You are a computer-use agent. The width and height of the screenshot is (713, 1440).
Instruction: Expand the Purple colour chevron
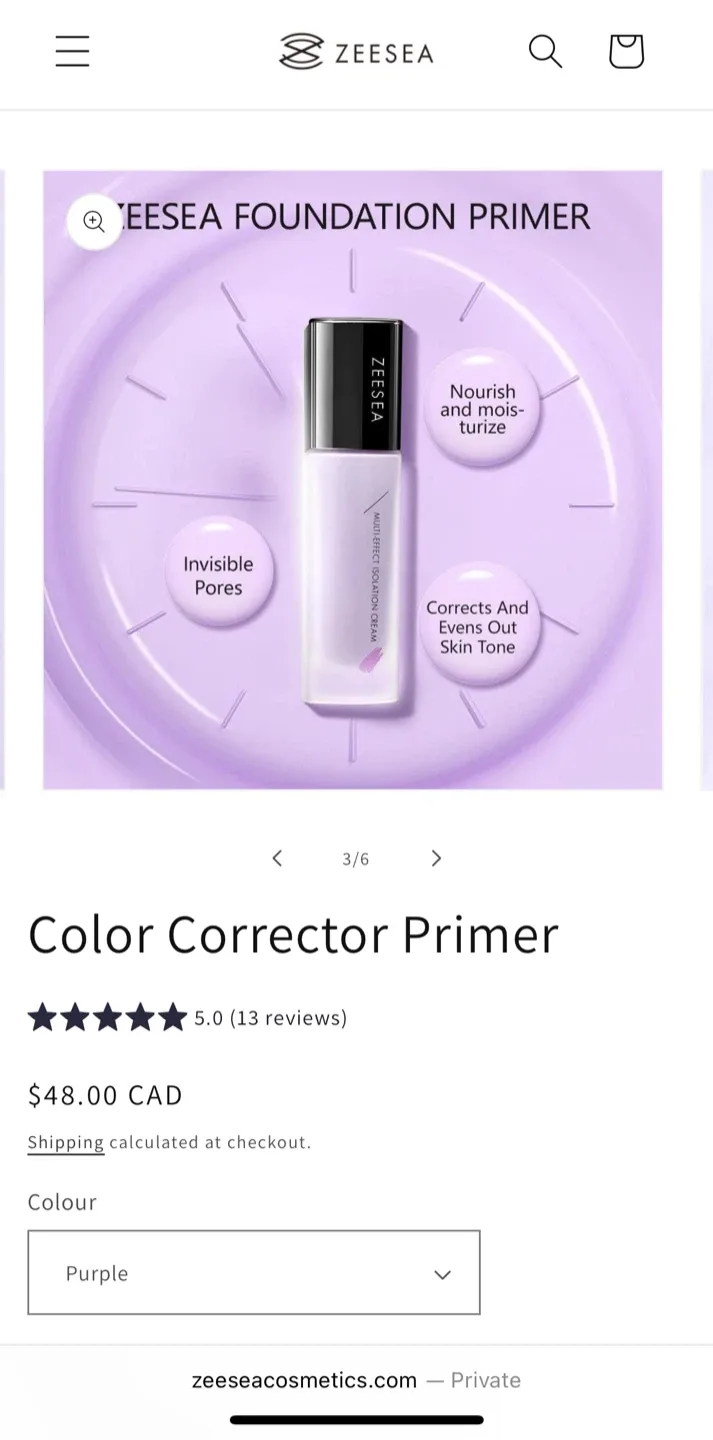click(x=443, y=1274)
